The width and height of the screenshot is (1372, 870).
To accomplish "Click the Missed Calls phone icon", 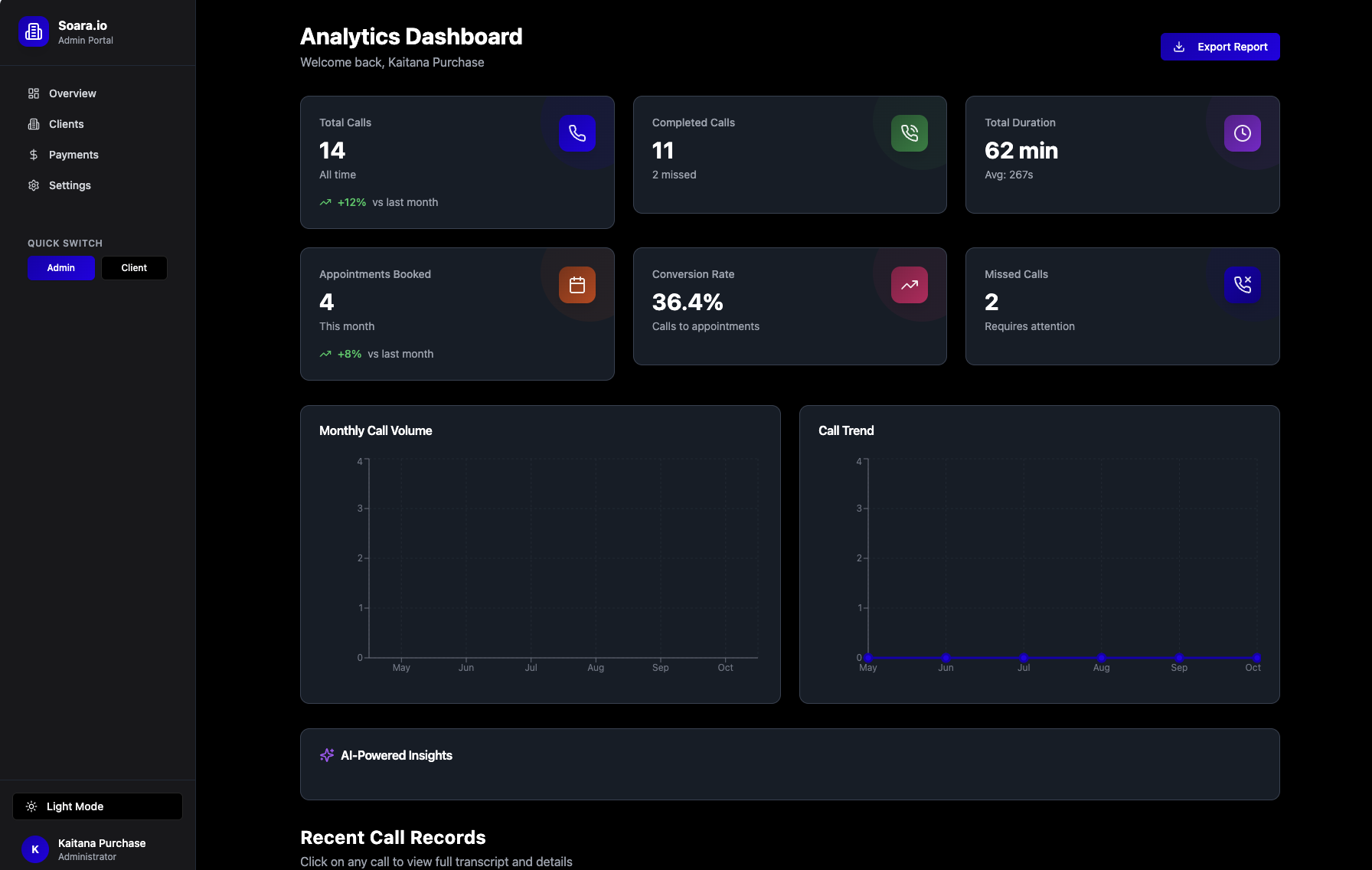I will click(x=1242, y=285).
